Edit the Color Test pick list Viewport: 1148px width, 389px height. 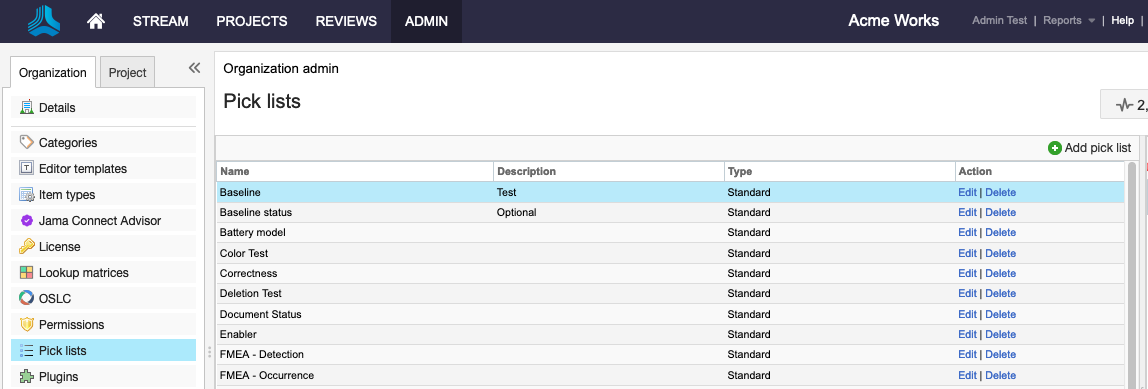[967, 253]
